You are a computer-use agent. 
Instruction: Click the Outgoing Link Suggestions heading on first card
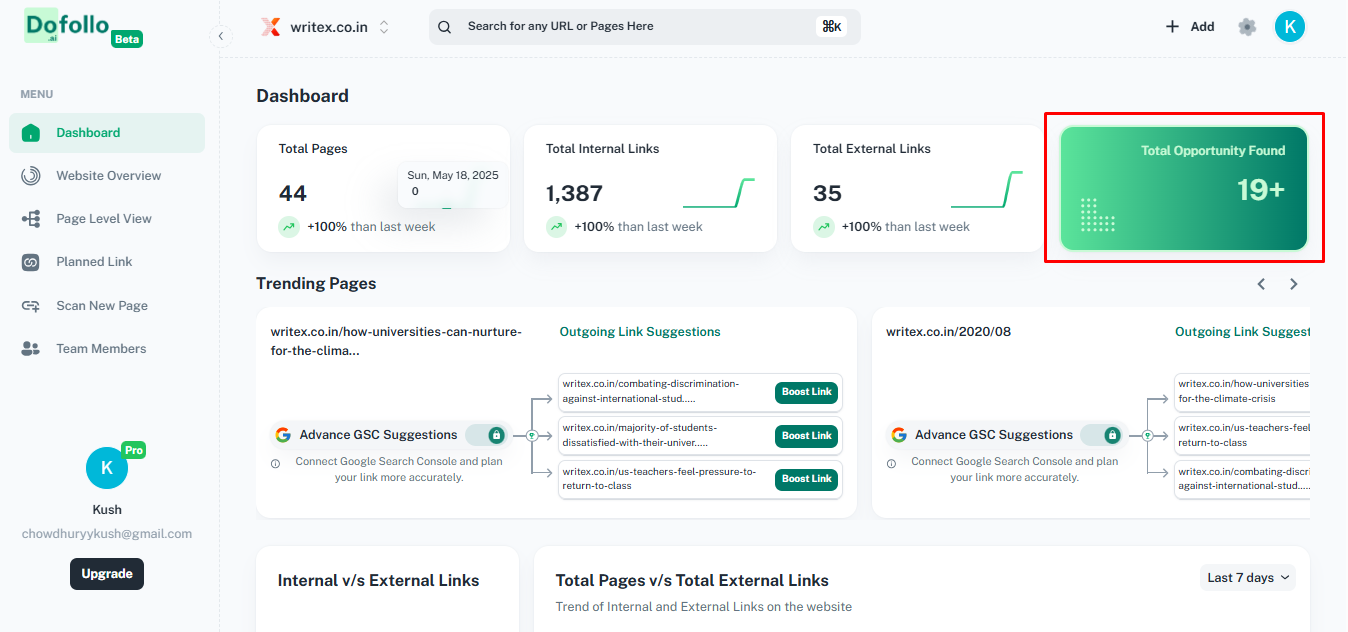[640, 332]
